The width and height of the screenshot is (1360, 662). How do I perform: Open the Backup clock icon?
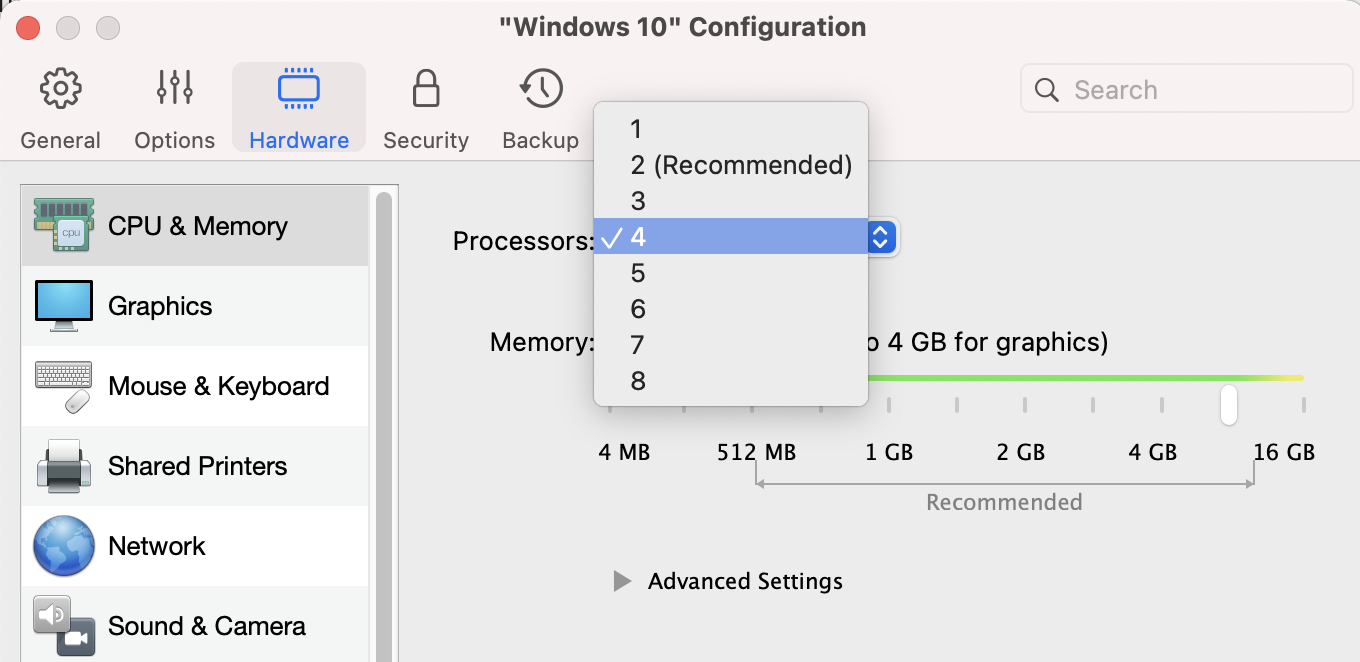click(x=541, y=90)
